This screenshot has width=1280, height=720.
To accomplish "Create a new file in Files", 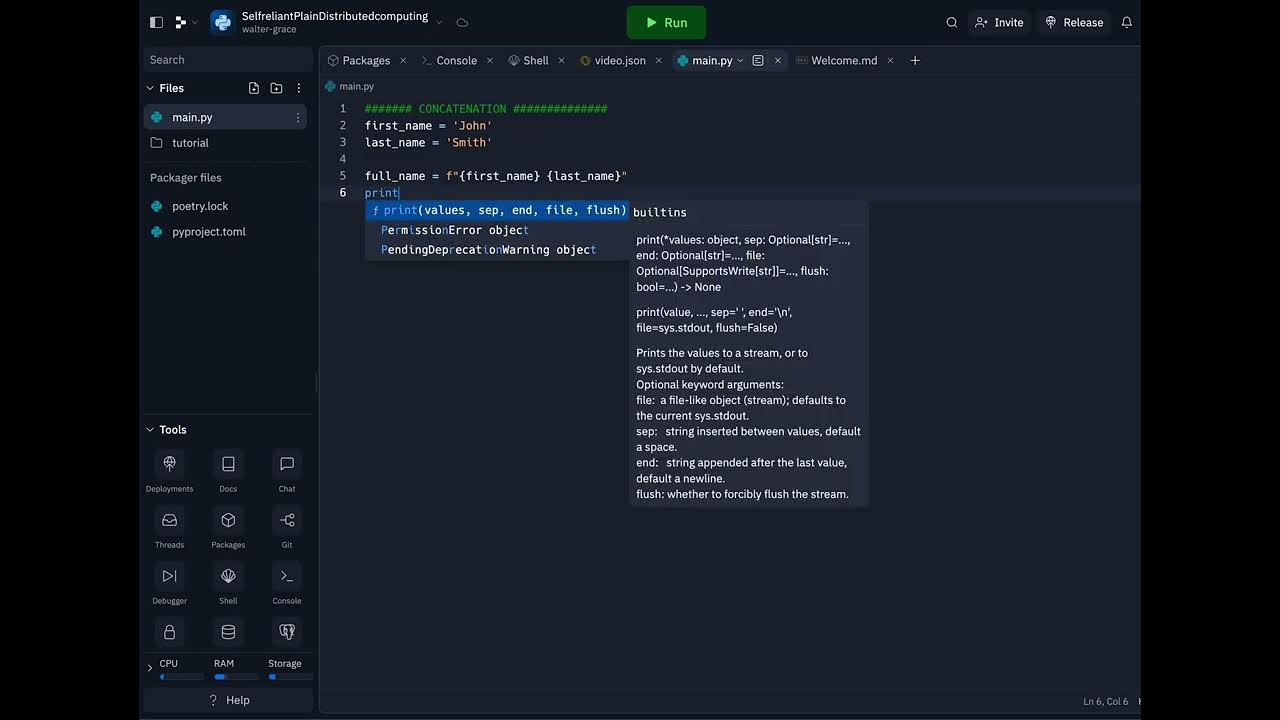I will pos(254,88).
